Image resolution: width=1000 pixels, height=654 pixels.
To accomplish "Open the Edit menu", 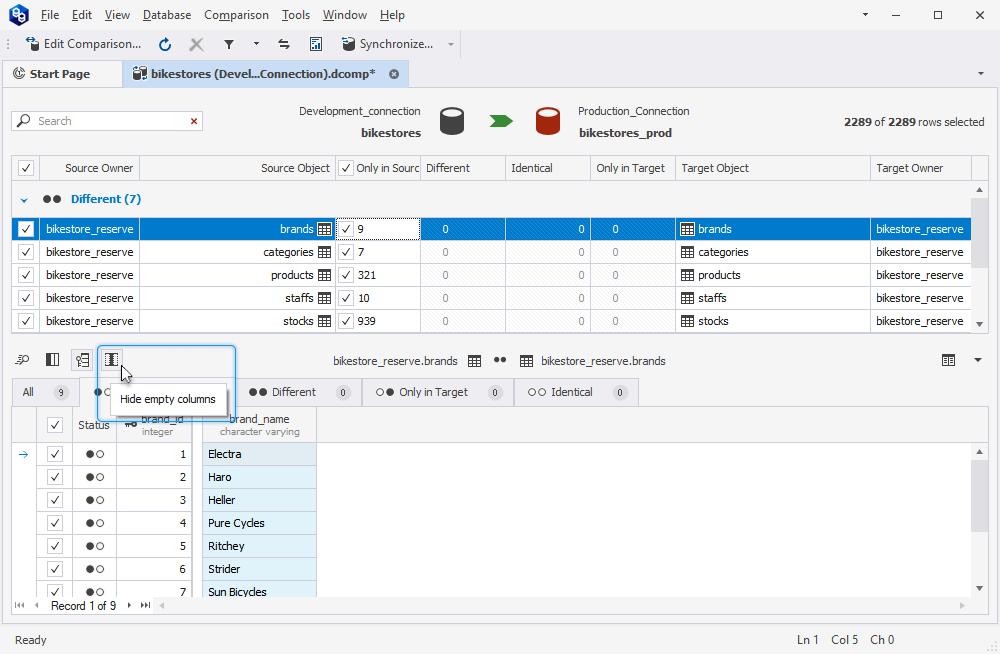I will 82,15.
